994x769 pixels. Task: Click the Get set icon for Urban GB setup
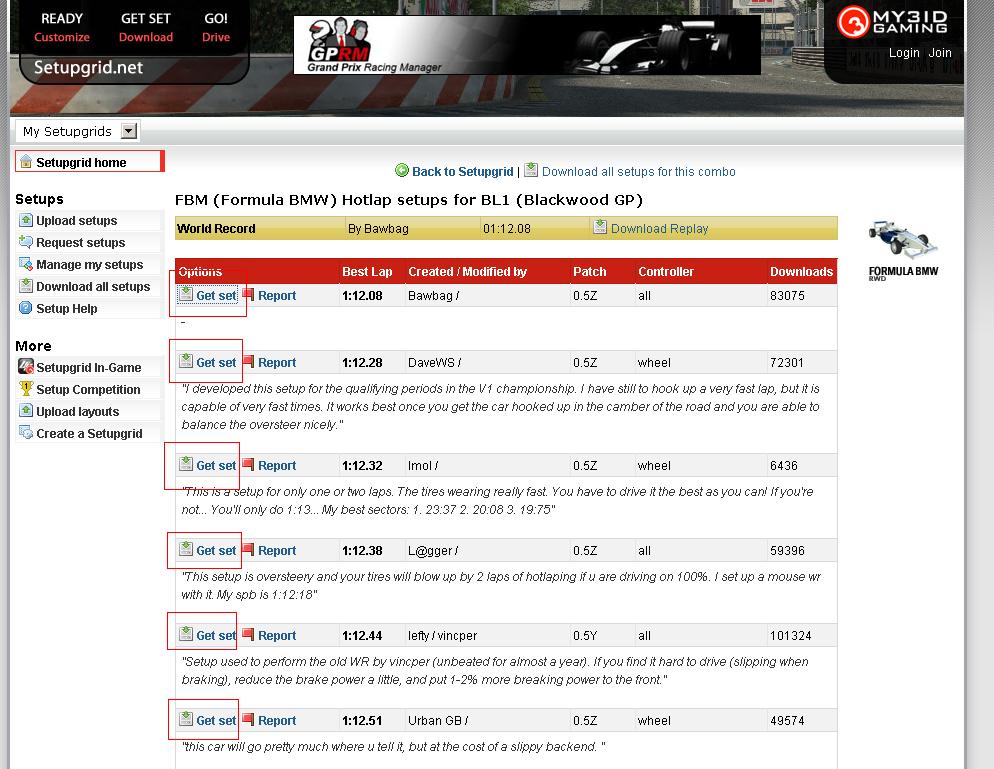point(186,718)
